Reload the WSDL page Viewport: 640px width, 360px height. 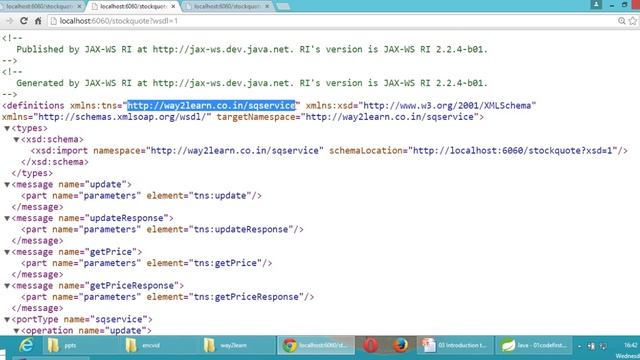pos(24,21)
